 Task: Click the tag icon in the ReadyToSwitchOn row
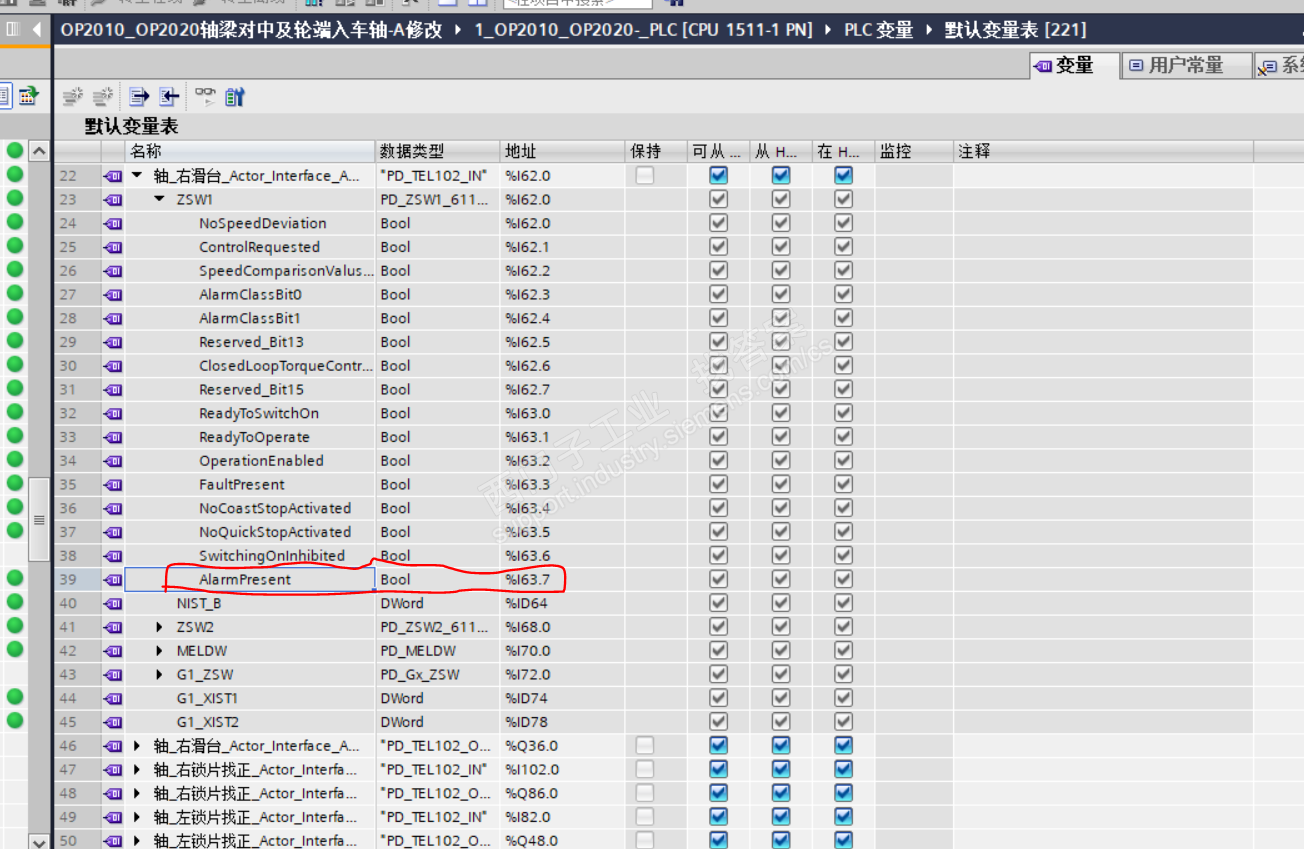pyautogui.click(x=113, y=414)
